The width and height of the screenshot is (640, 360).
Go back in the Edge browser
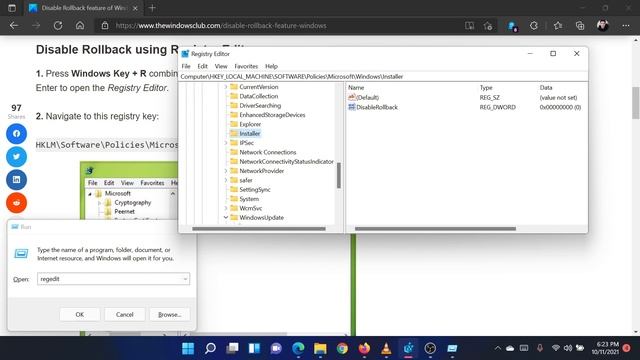pos(14,25)
